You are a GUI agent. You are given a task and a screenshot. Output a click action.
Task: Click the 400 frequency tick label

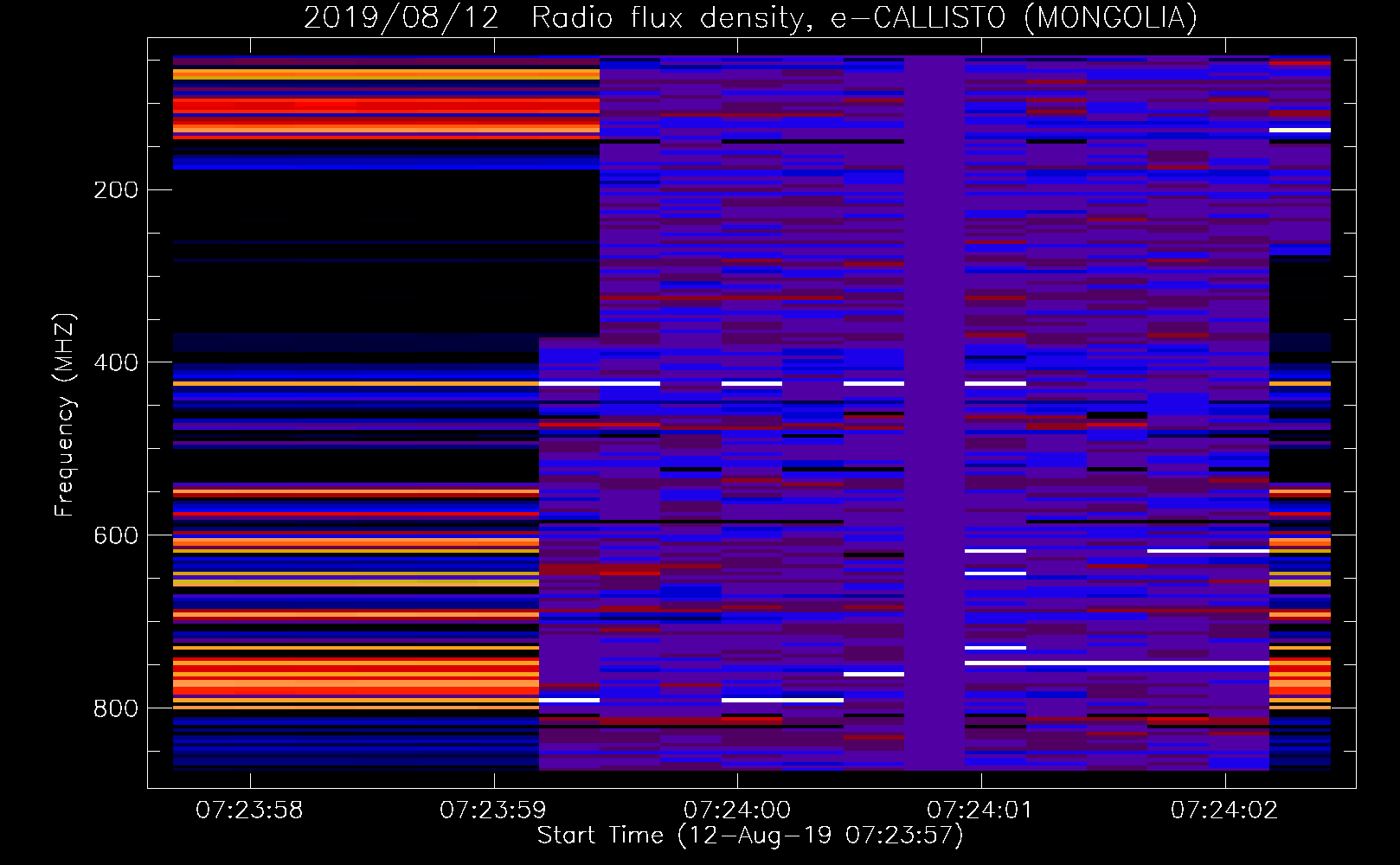click(x=116, y=363)
